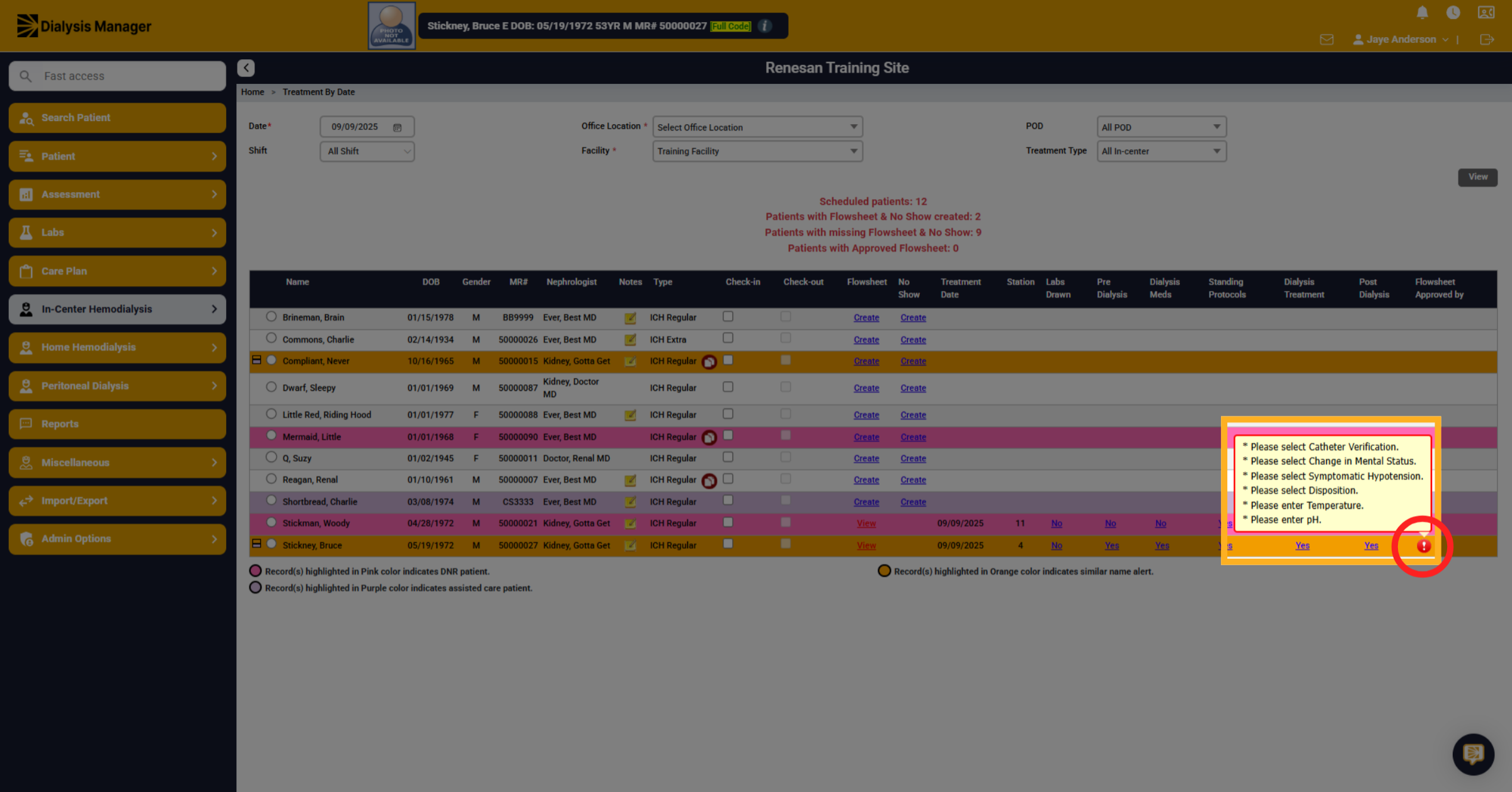Open notes icon for Compliant, Never

pos(630,362)
